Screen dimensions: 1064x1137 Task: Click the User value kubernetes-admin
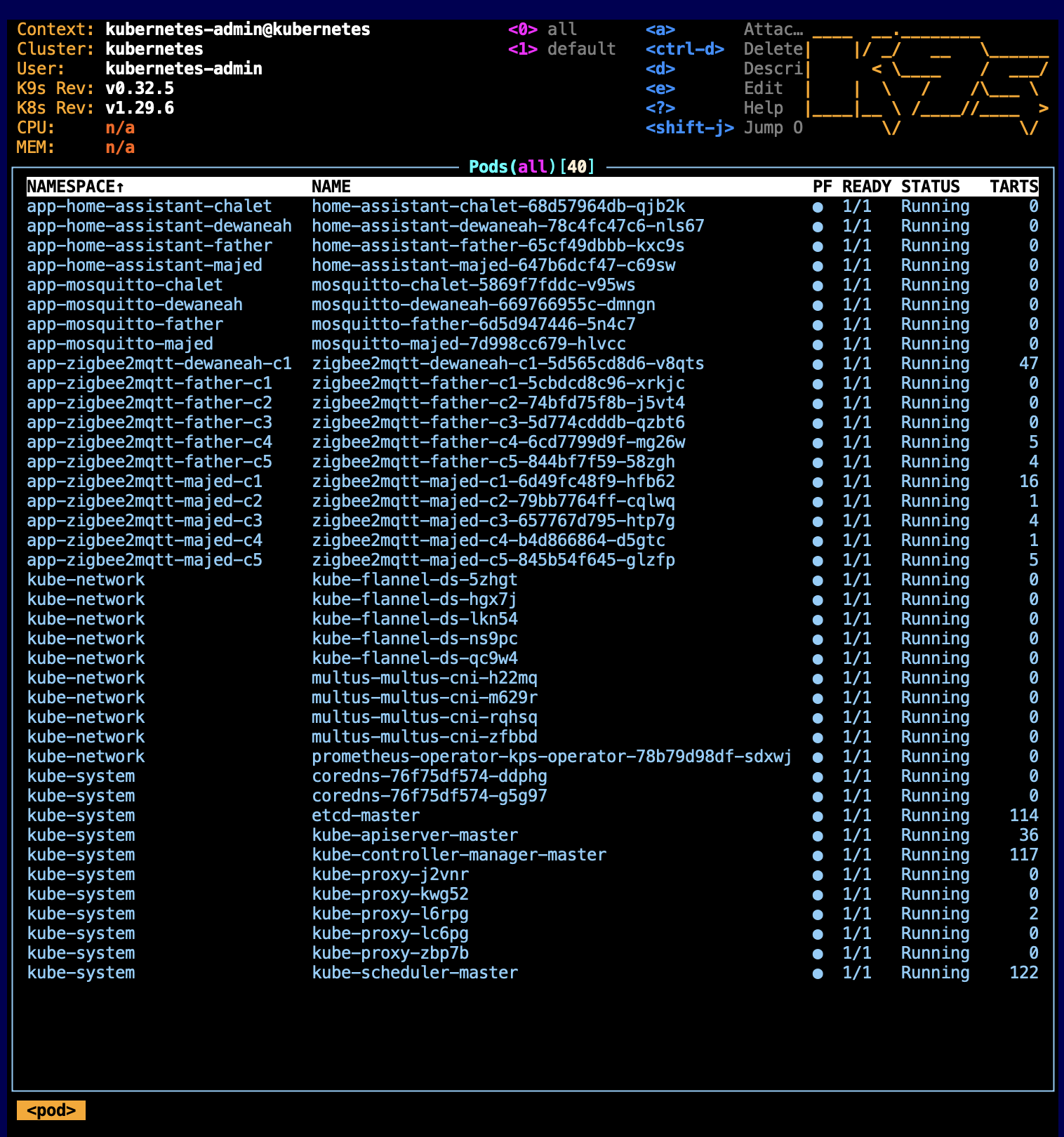pyautogui.click(x=184, y=69)
